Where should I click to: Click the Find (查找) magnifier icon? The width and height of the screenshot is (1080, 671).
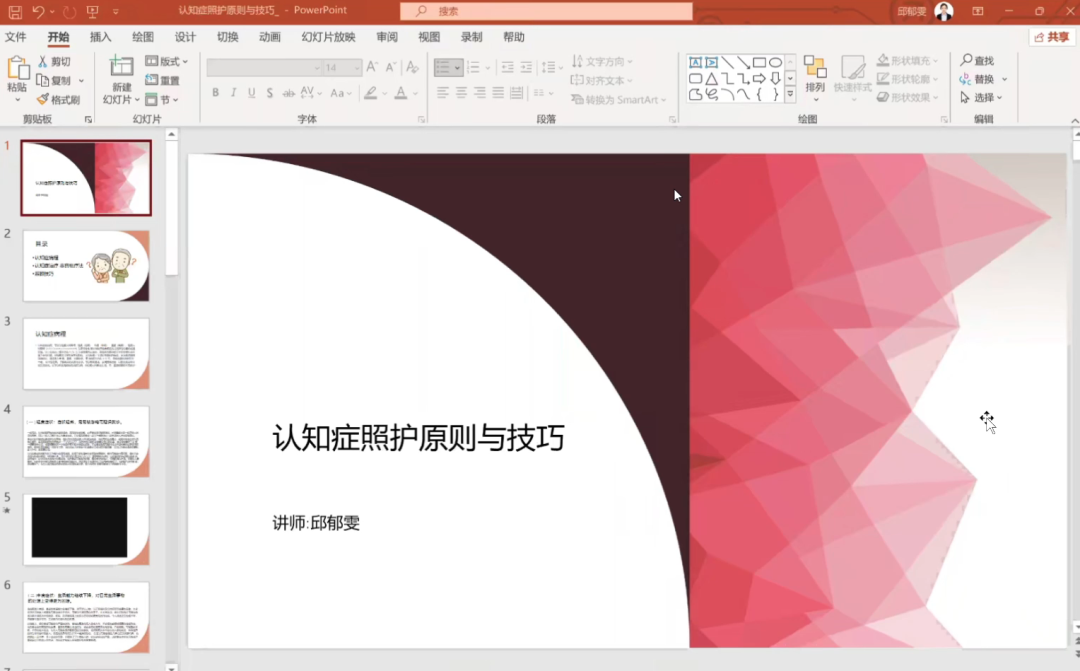pyautogui.click(x=967, y=61)
